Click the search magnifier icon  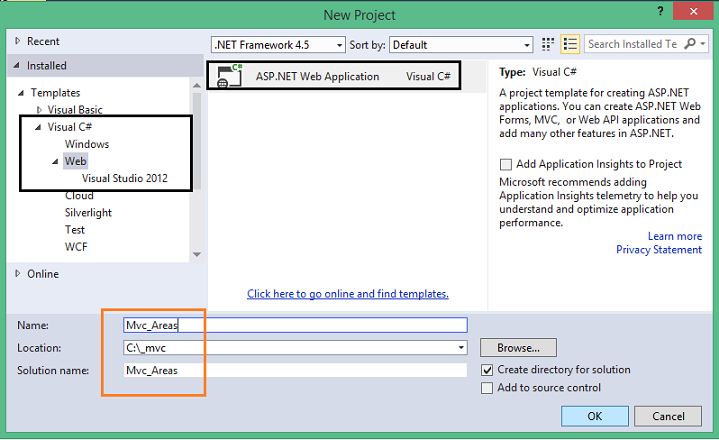[x=690, y=44]
